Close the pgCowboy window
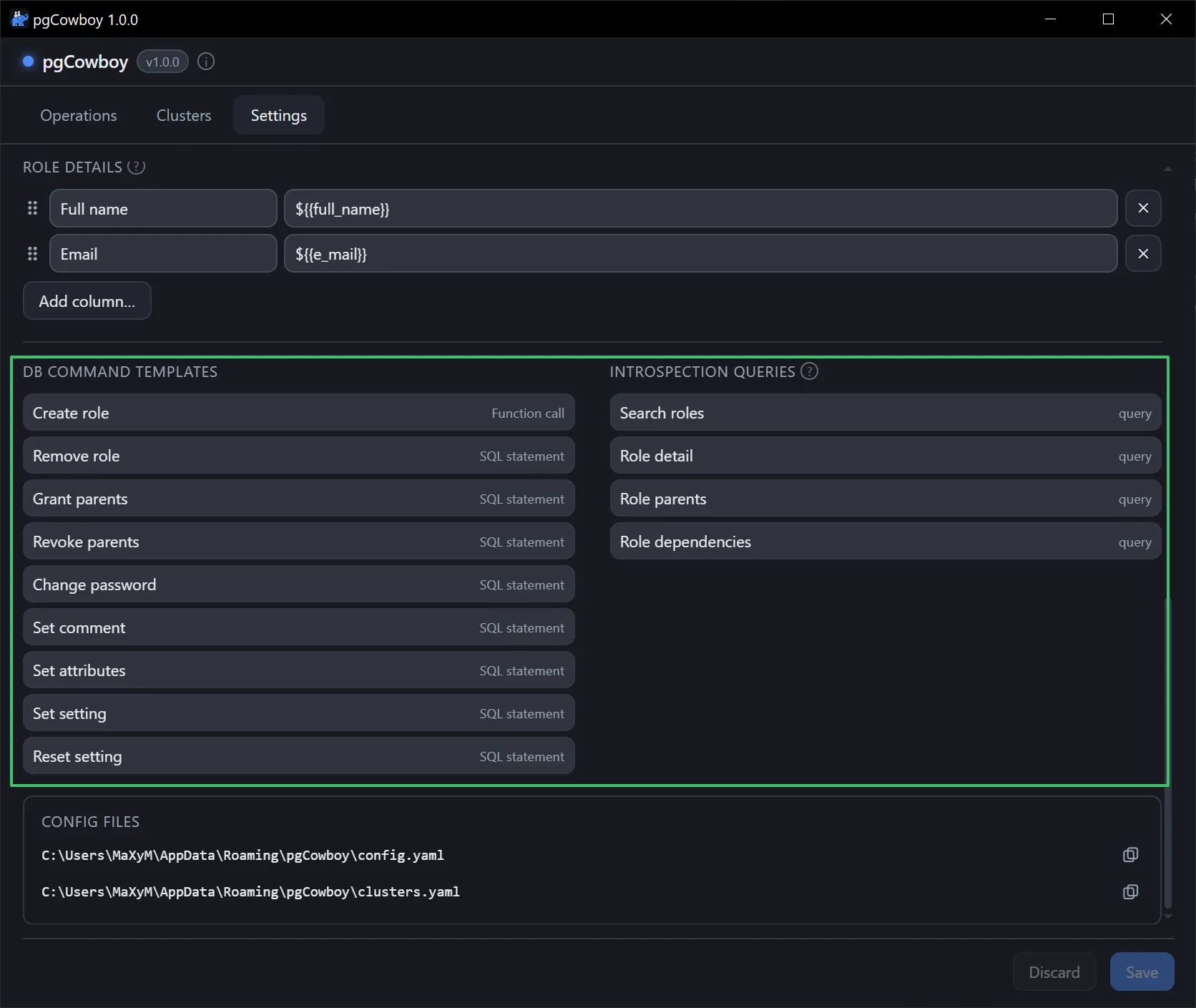The width and height of the screenshot is (1196, 1008). [x=1166, y=19]
